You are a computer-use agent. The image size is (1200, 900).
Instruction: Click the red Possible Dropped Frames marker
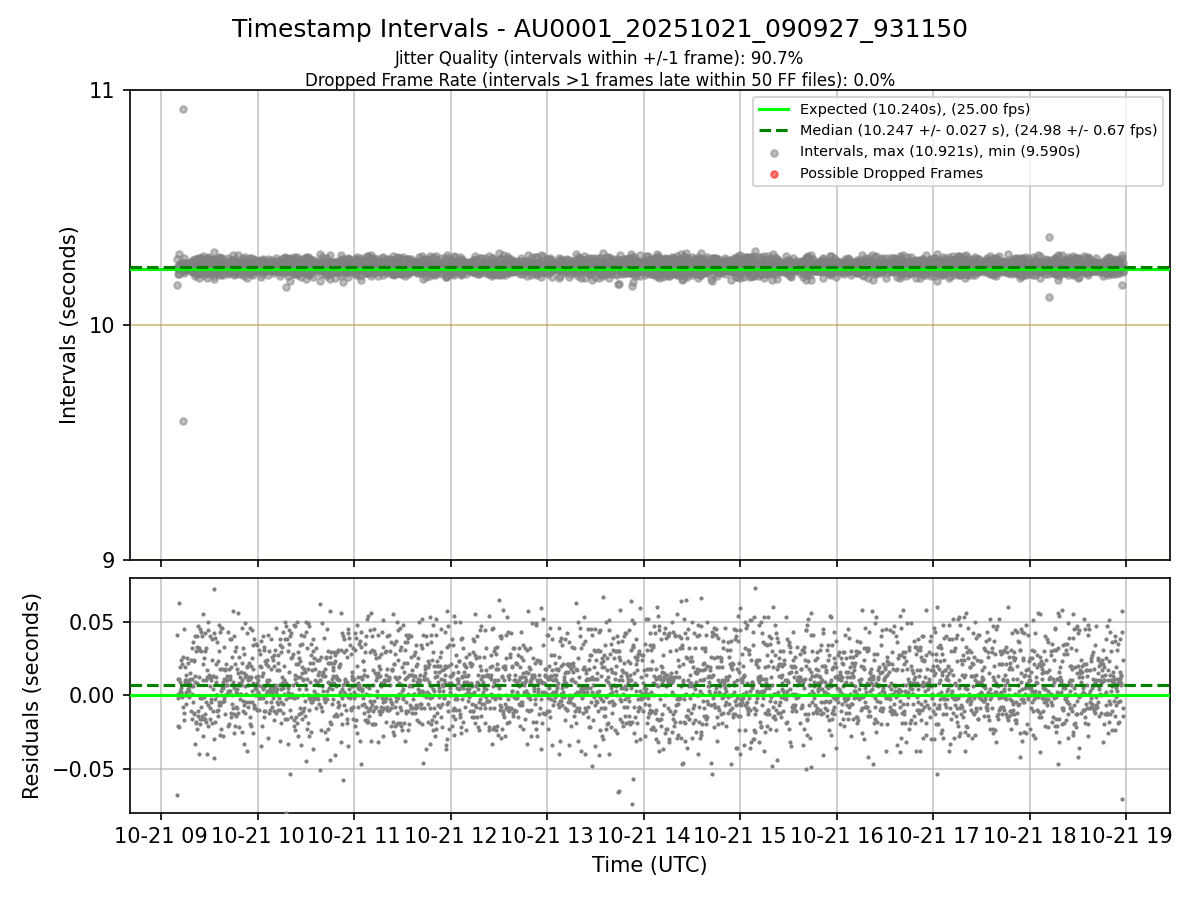[775, 173]
